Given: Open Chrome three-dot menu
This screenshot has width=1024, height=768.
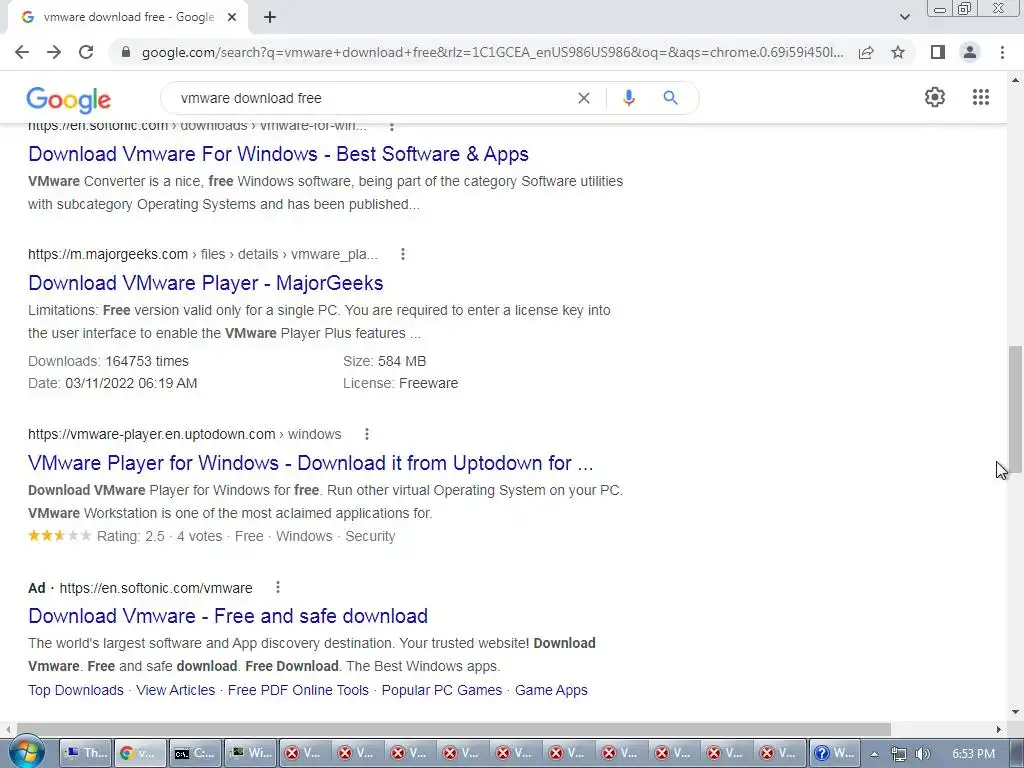Looking at the screenshot, I should 1002,52.
